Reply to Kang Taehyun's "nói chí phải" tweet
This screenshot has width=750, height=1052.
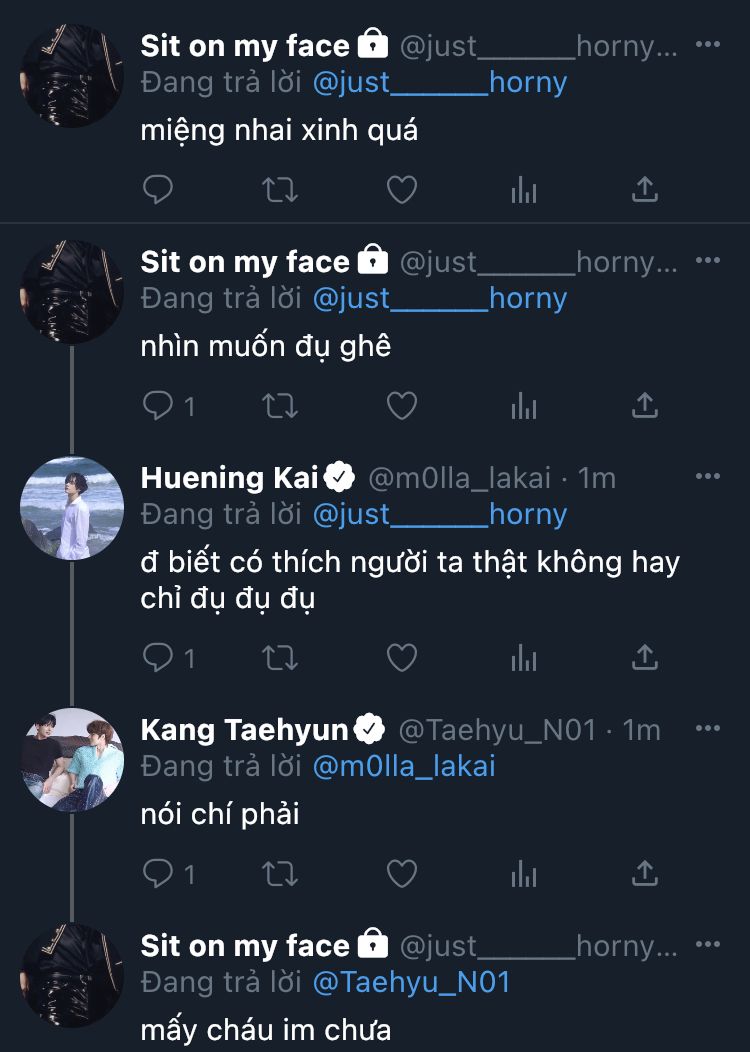pyautogui.click(x=160, y=873)
